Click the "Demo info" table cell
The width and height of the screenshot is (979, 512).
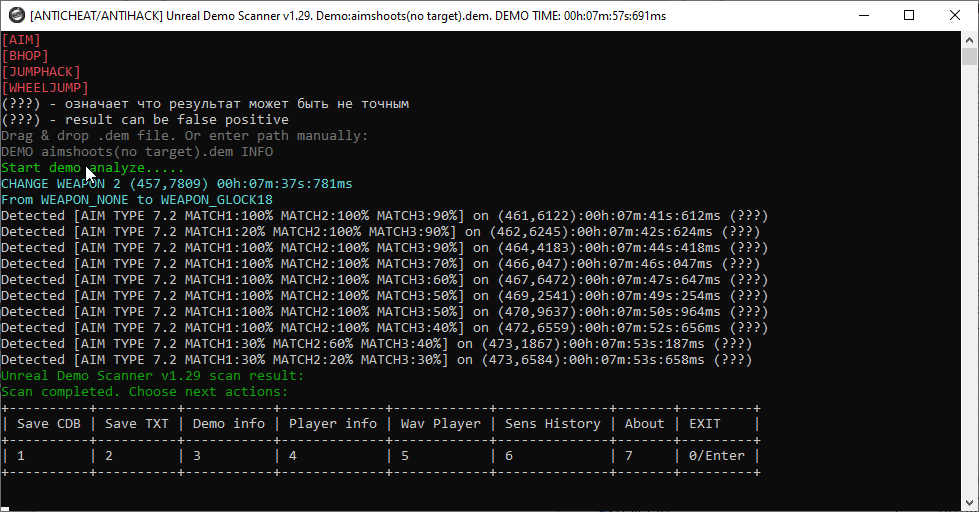click(x=229, y=424)
